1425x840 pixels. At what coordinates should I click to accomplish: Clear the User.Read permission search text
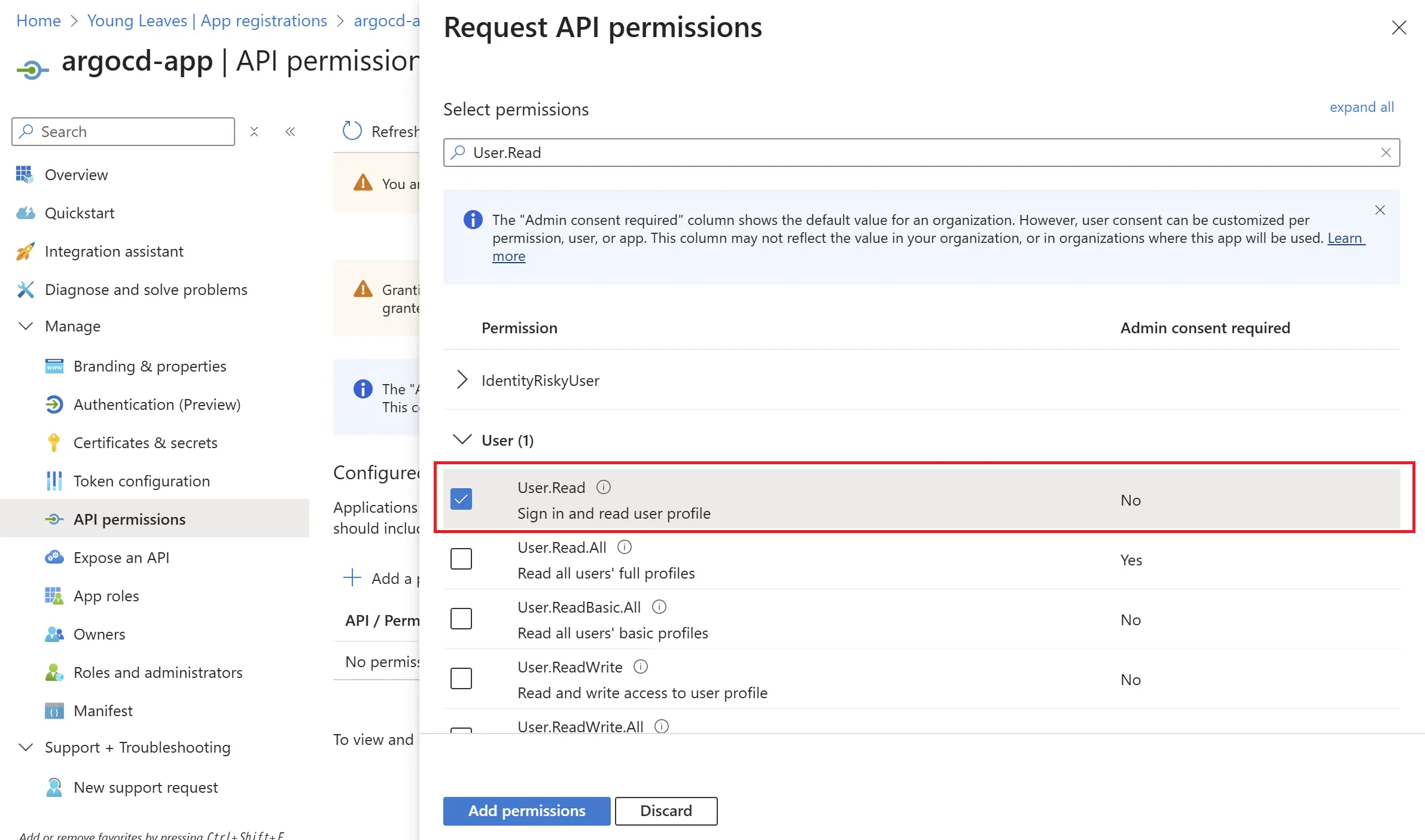pyautogui.click(x=1386, y=153)
